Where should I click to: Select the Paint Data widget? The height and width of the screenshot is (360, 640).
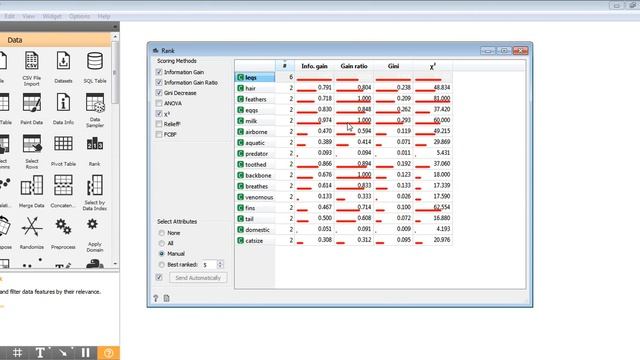[31, 108]
